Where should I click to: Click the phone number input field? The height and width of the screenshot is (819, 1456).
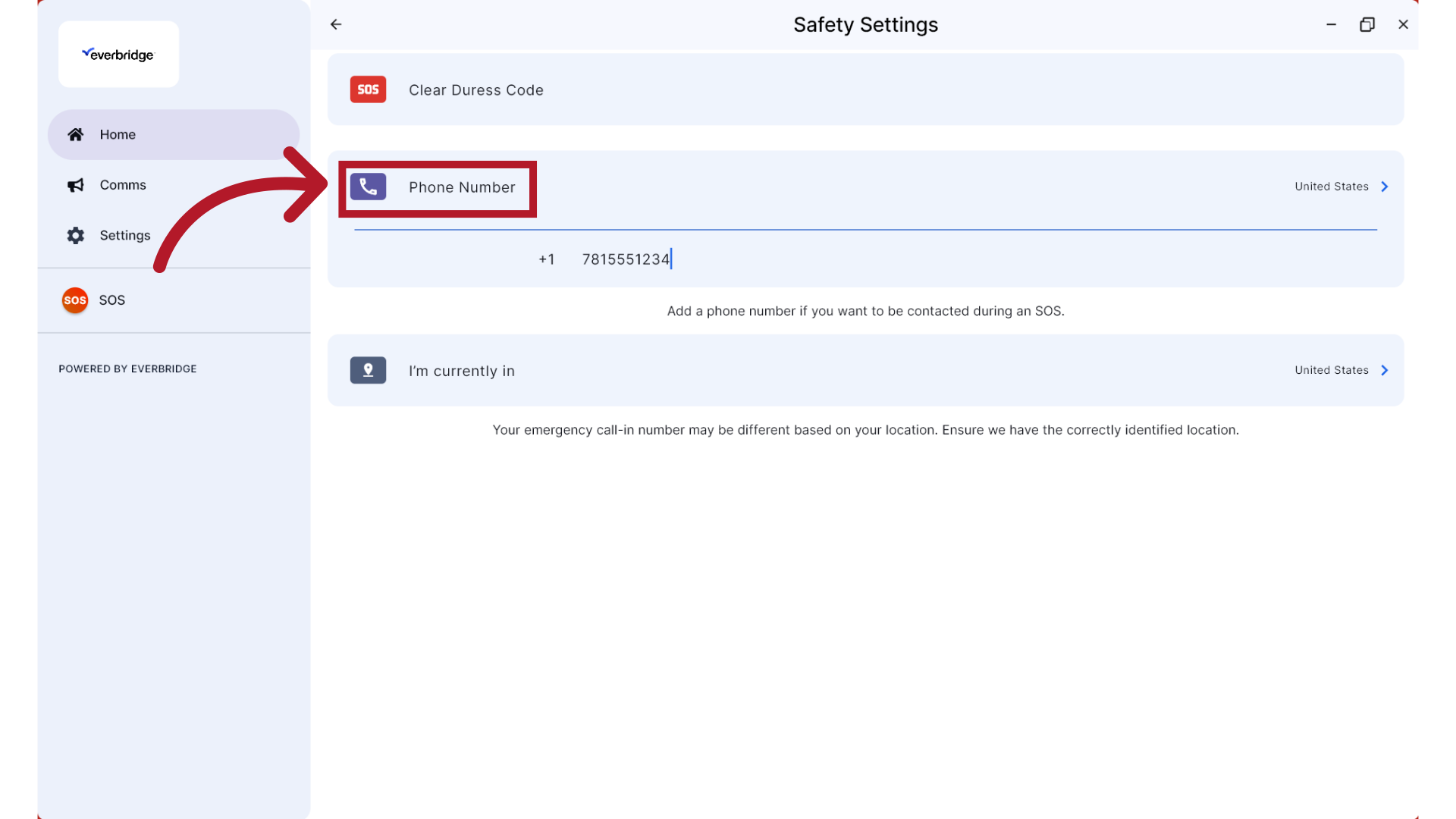[x=626, y=259]
